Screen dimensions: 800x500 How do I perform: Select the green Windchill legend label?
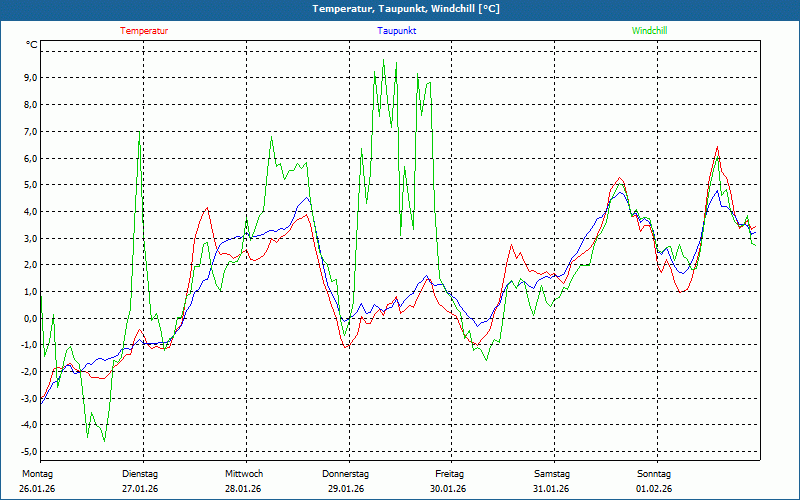pos(650,31)
